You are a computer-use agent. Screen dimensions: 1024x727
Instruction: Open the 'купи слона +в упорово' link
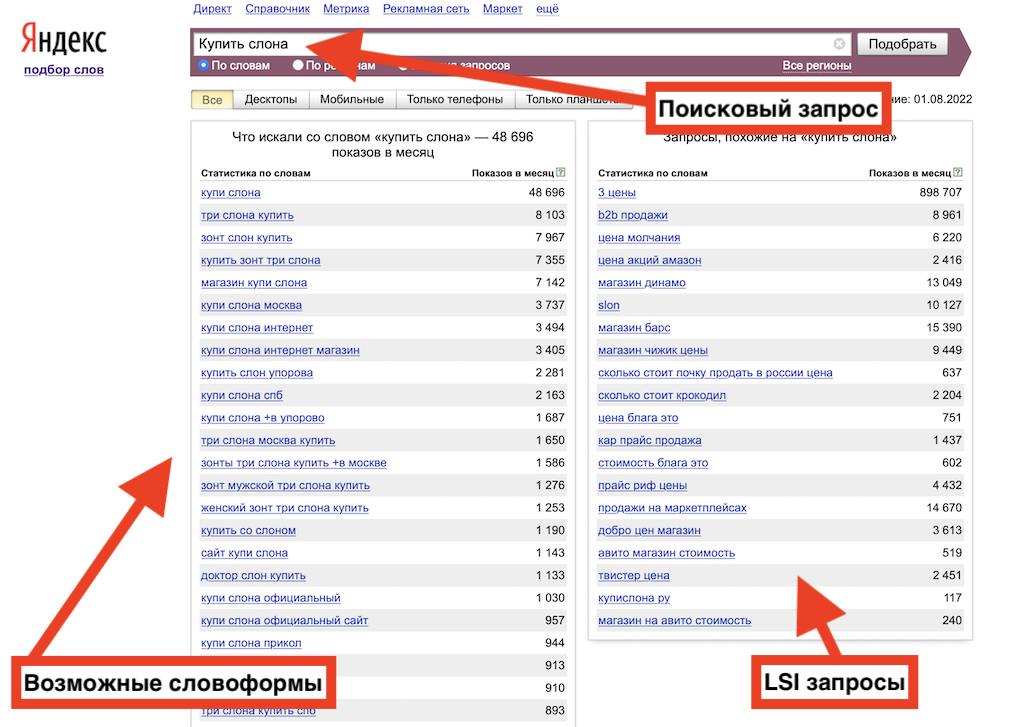(x=263, y=418)
